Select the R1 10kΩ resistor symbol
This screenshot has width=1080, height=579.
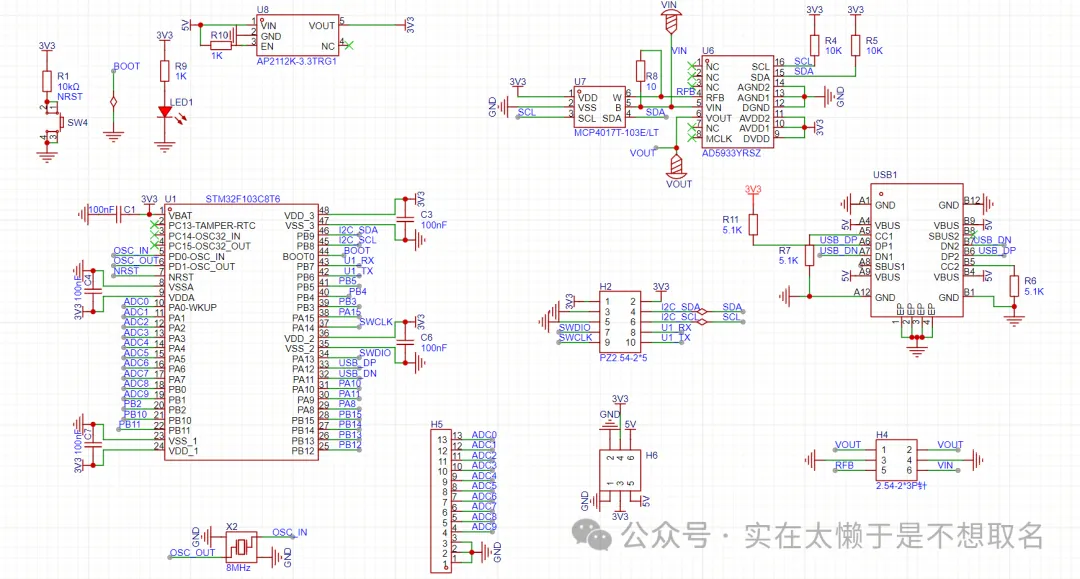[45, 82]
